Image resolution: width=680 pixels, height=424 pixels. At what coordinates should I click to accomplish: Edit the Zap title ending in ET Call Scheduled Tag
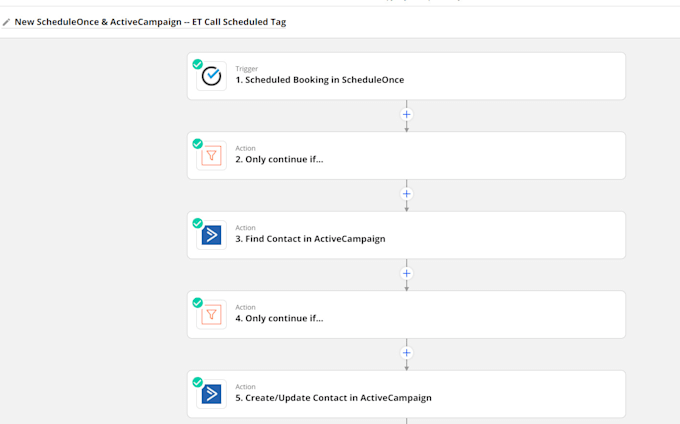[150, 22]
